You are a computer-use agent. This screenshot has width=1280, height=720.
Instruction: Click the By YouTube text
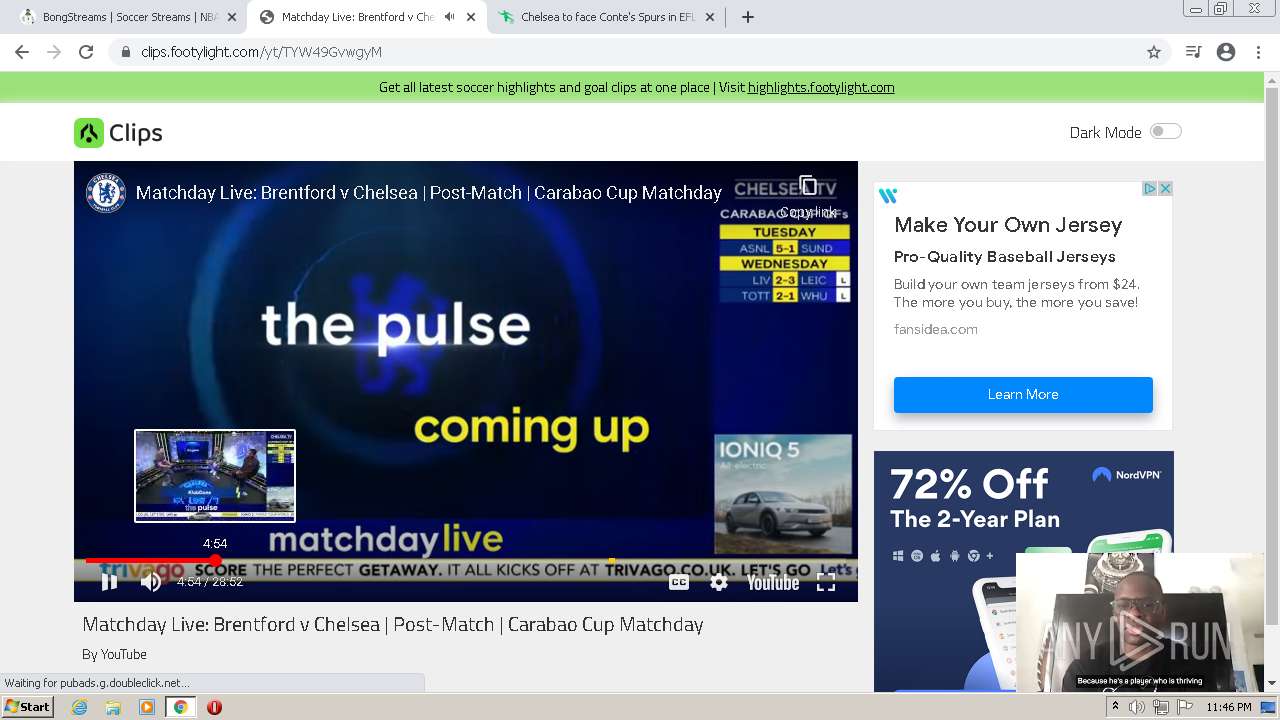(114, 654)
